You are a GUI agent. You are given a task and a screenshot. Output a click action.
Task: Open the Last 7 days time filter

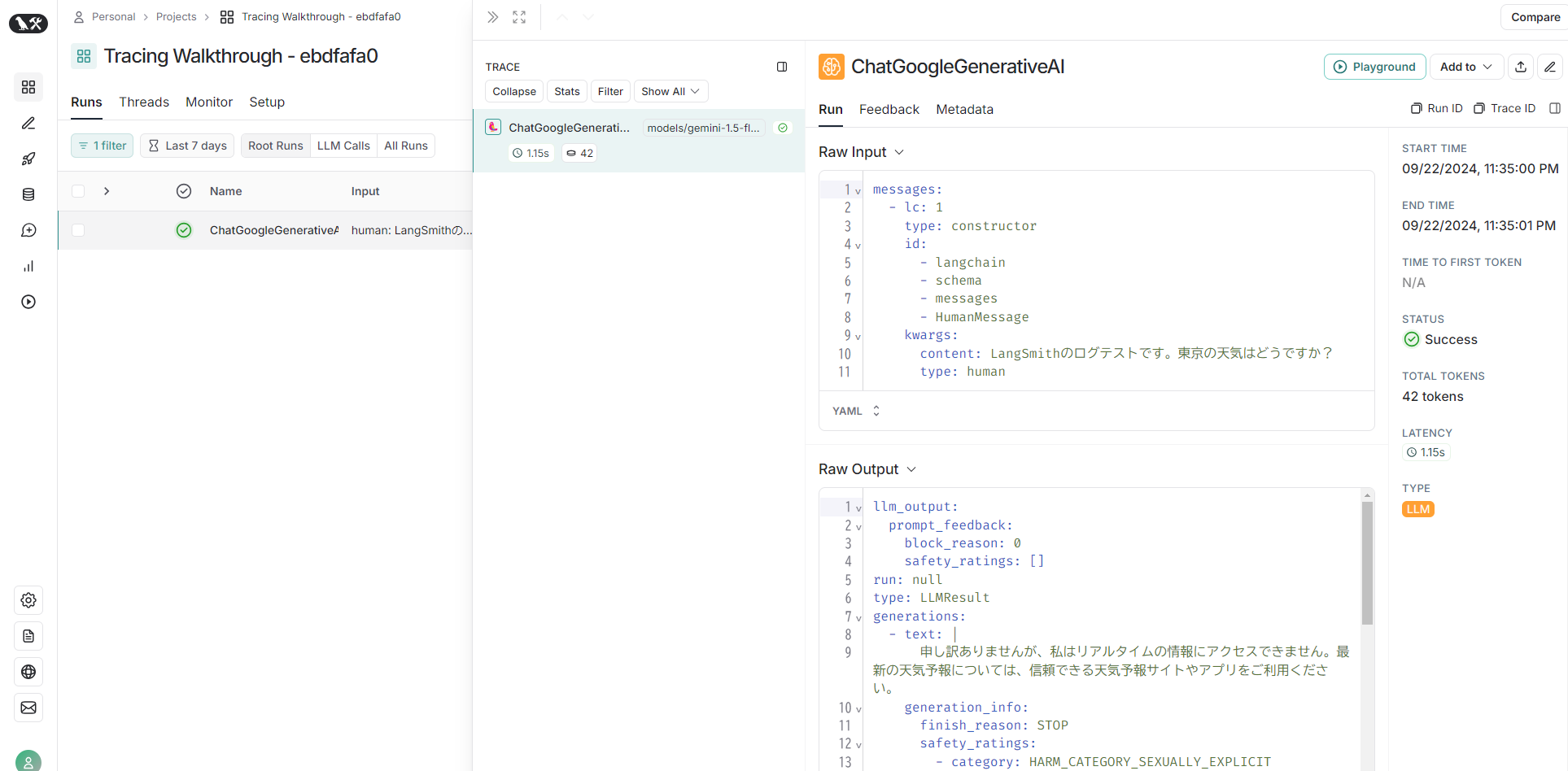coord(187,146)
